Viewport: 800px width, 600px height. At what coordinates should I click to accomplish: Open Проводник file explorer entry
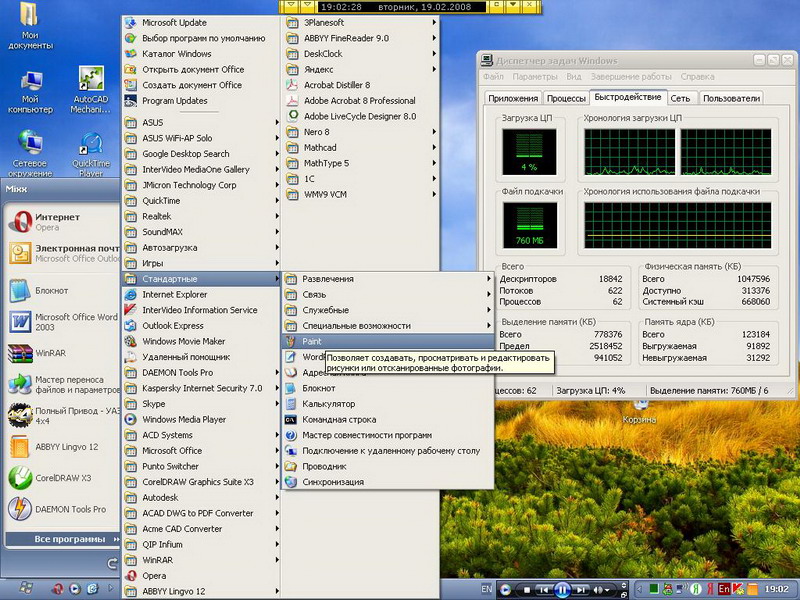tap(388, 466)
